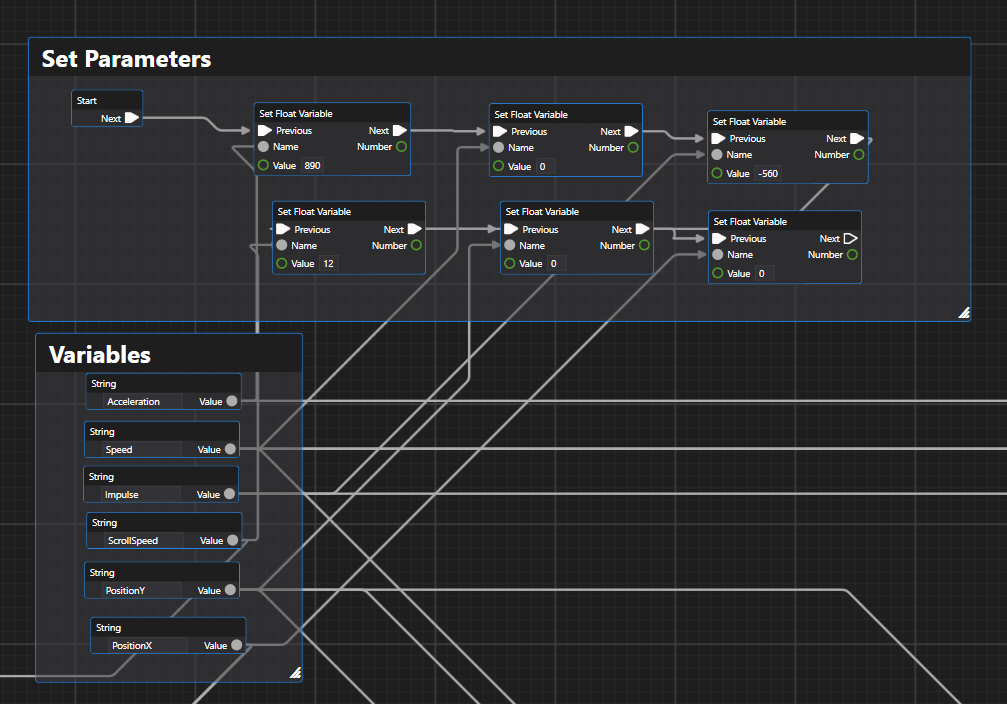This screenshot has width=1007, height=704.
Task: Click the Name input port on the 890 node
Action: click(x=264, y=147)
